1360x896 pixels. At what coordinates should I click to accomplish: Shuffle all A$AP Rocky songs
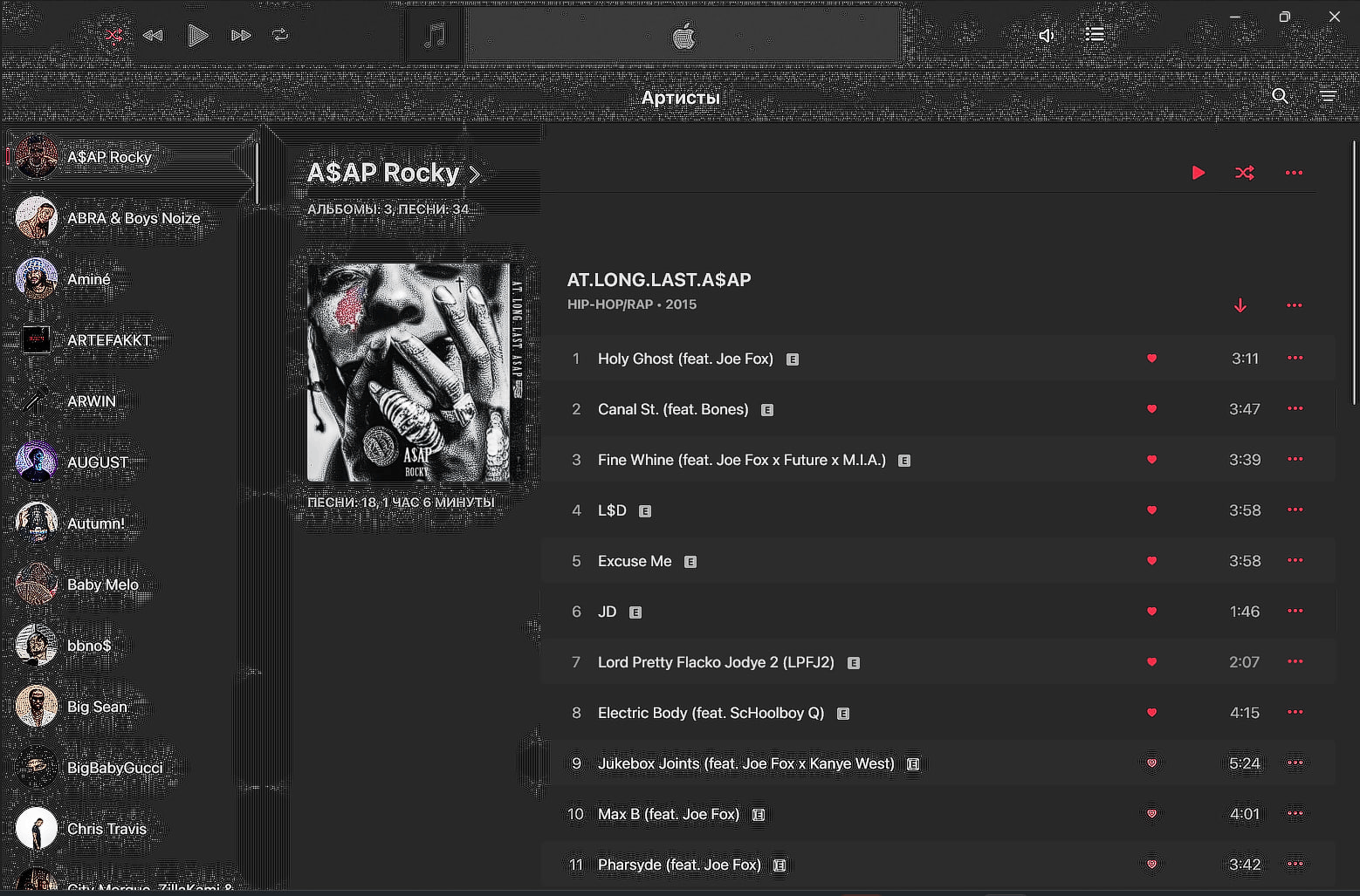(x=1245, y=173)
